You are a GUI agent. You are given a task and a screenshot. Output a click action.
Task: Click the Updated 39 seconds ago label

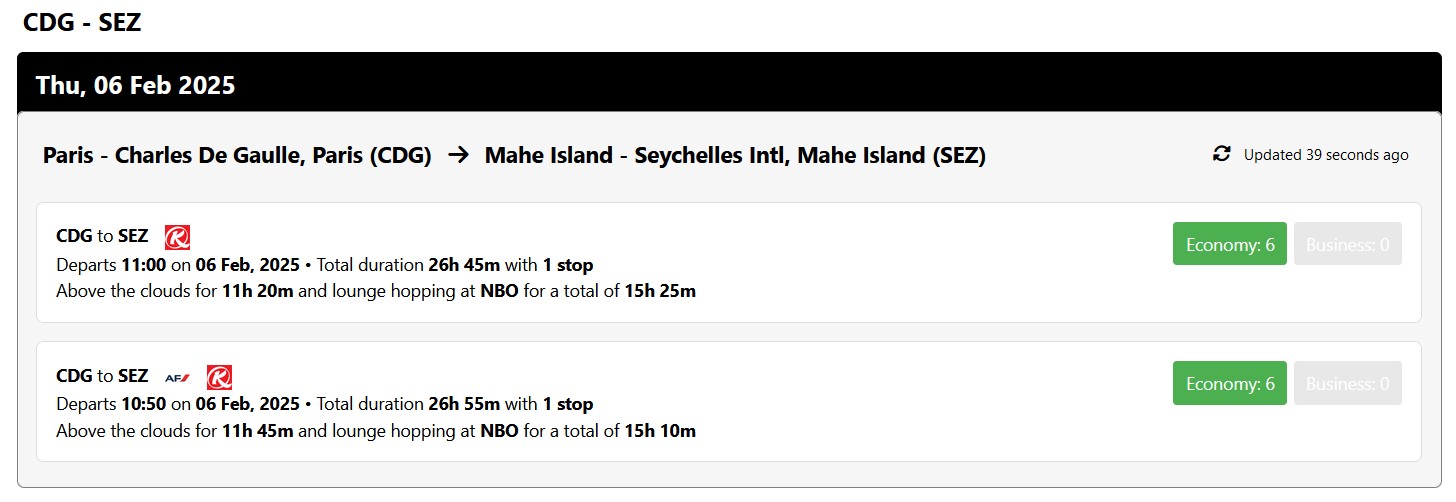click(1325, 155)
